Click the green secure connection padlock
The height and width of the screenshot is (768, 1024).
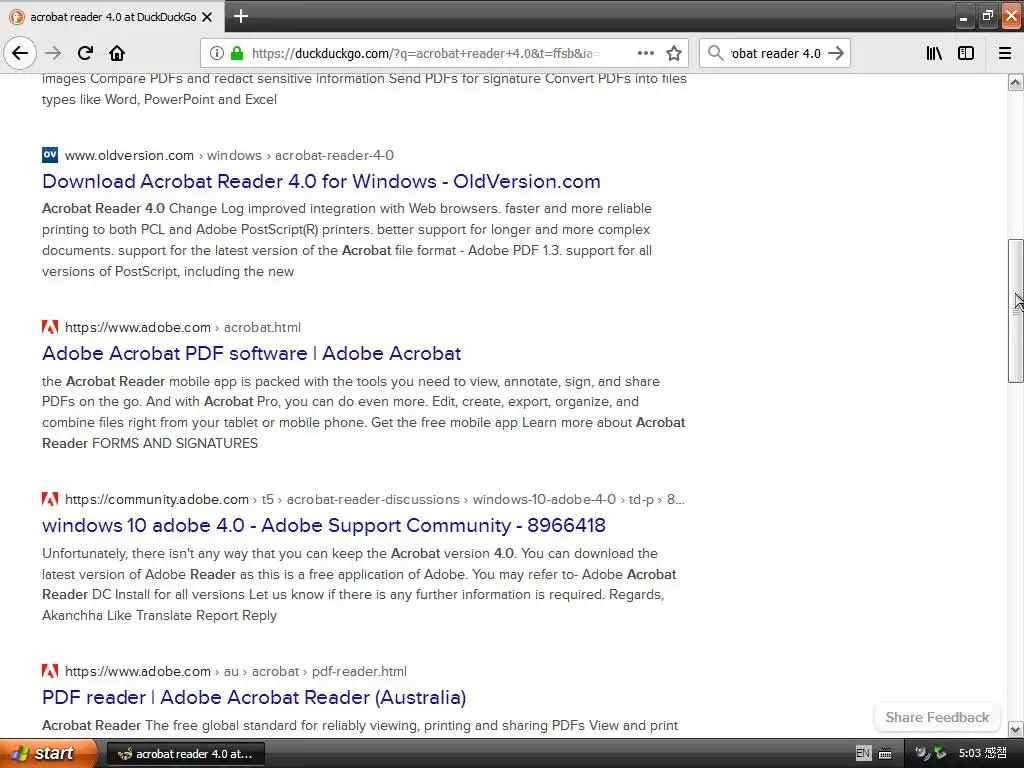[237, 53]
